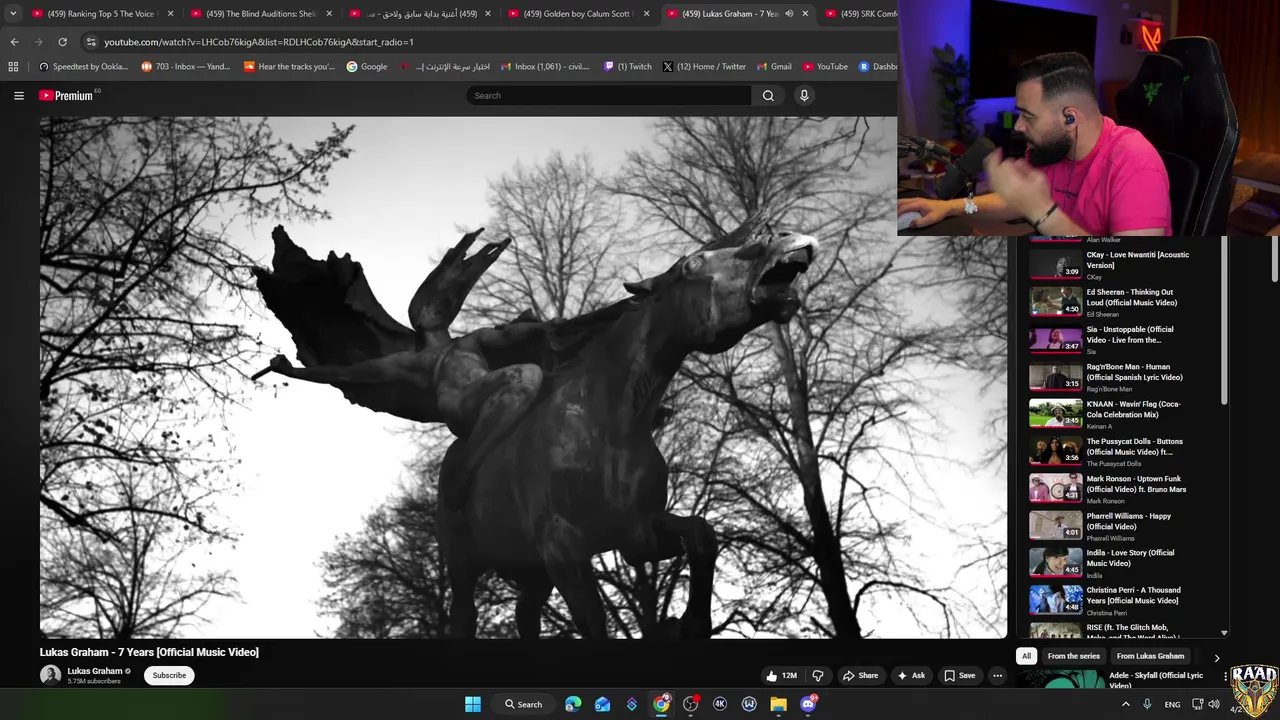Screen dimensions: 1280x720
Task: Open the Google bookmark
Action: tap(366, 66)
